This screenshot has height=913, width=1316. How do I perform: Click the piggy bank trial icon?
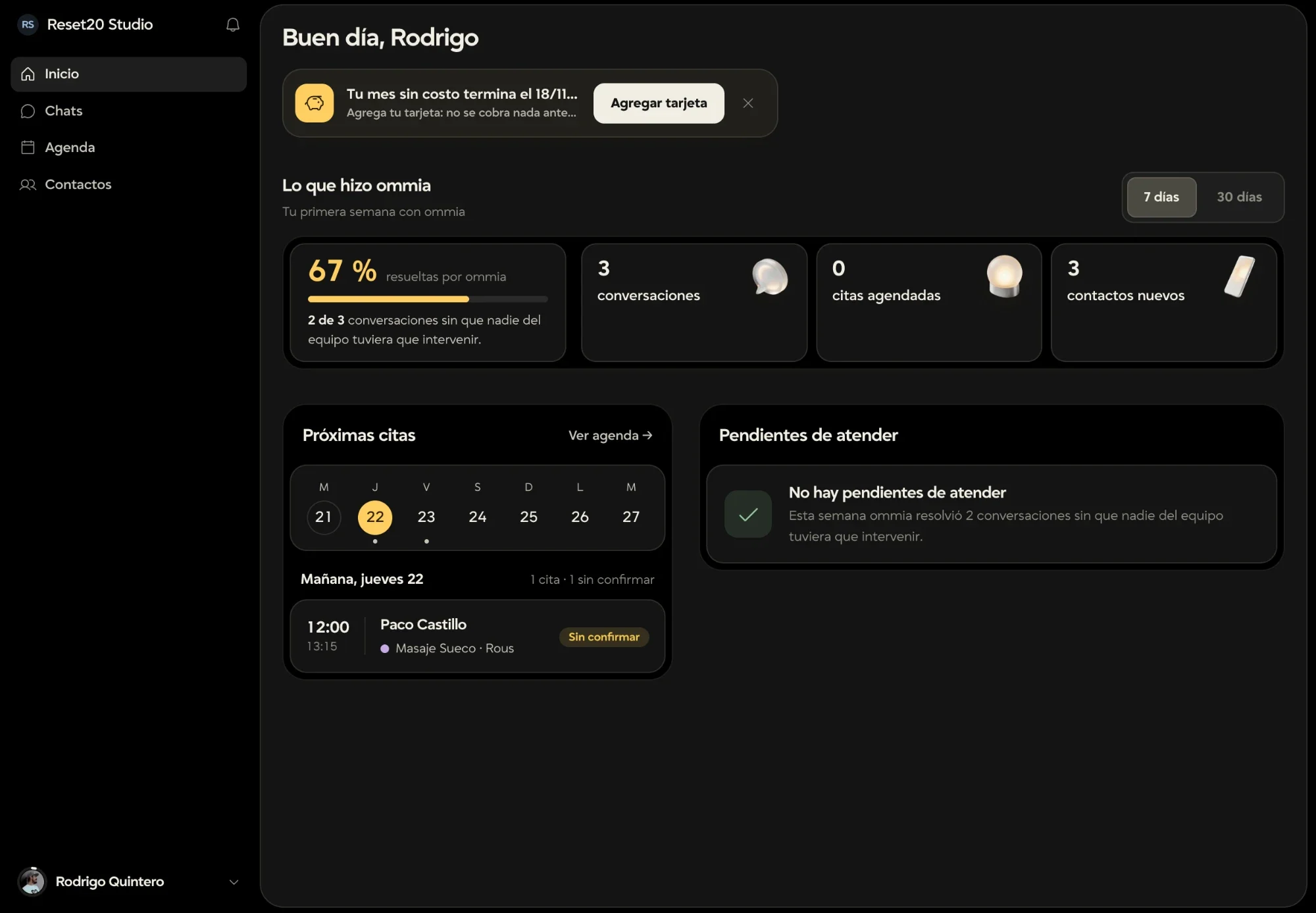click(x=314, y=103)
